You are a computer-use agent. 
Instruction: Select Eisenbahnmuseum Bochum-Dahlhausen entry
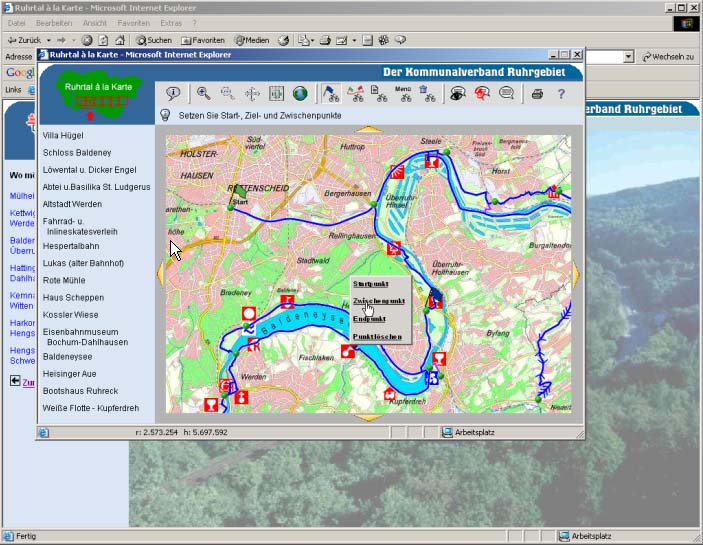pyautogui.click(x=85, y=337)
